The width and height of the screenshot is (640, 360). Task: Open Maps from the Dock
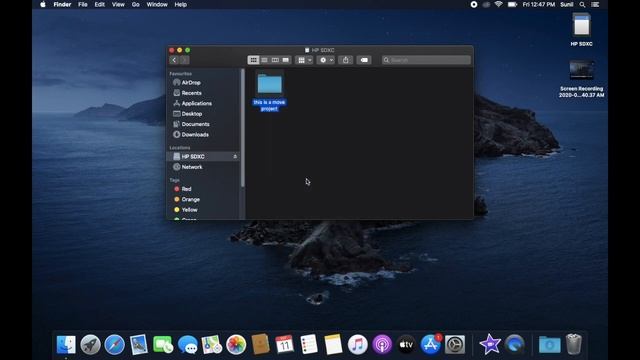pos(211,345)
